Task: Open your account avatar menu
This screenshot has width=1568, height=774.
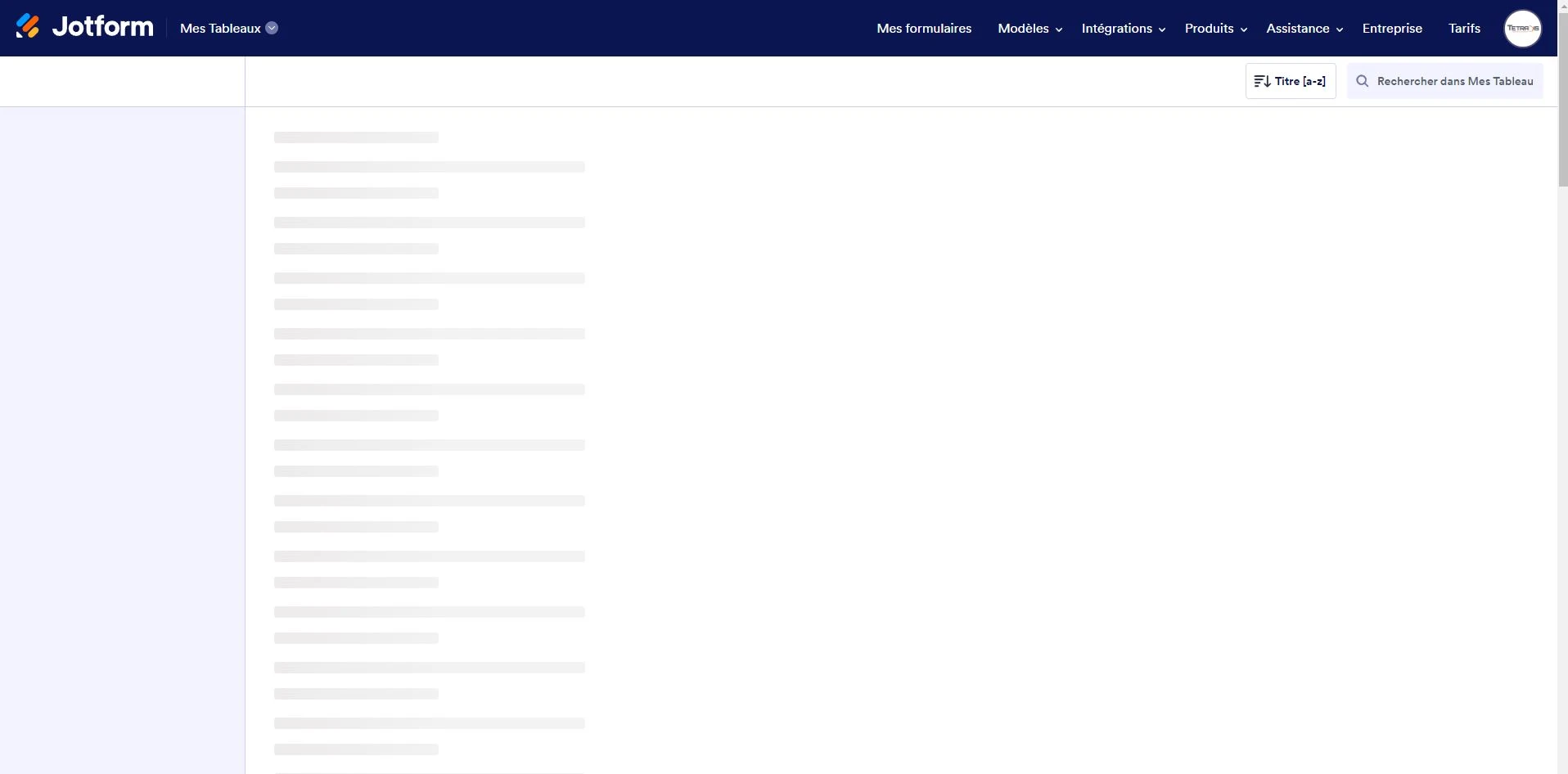Action: pyautogui.click(x=1522, y=28)
